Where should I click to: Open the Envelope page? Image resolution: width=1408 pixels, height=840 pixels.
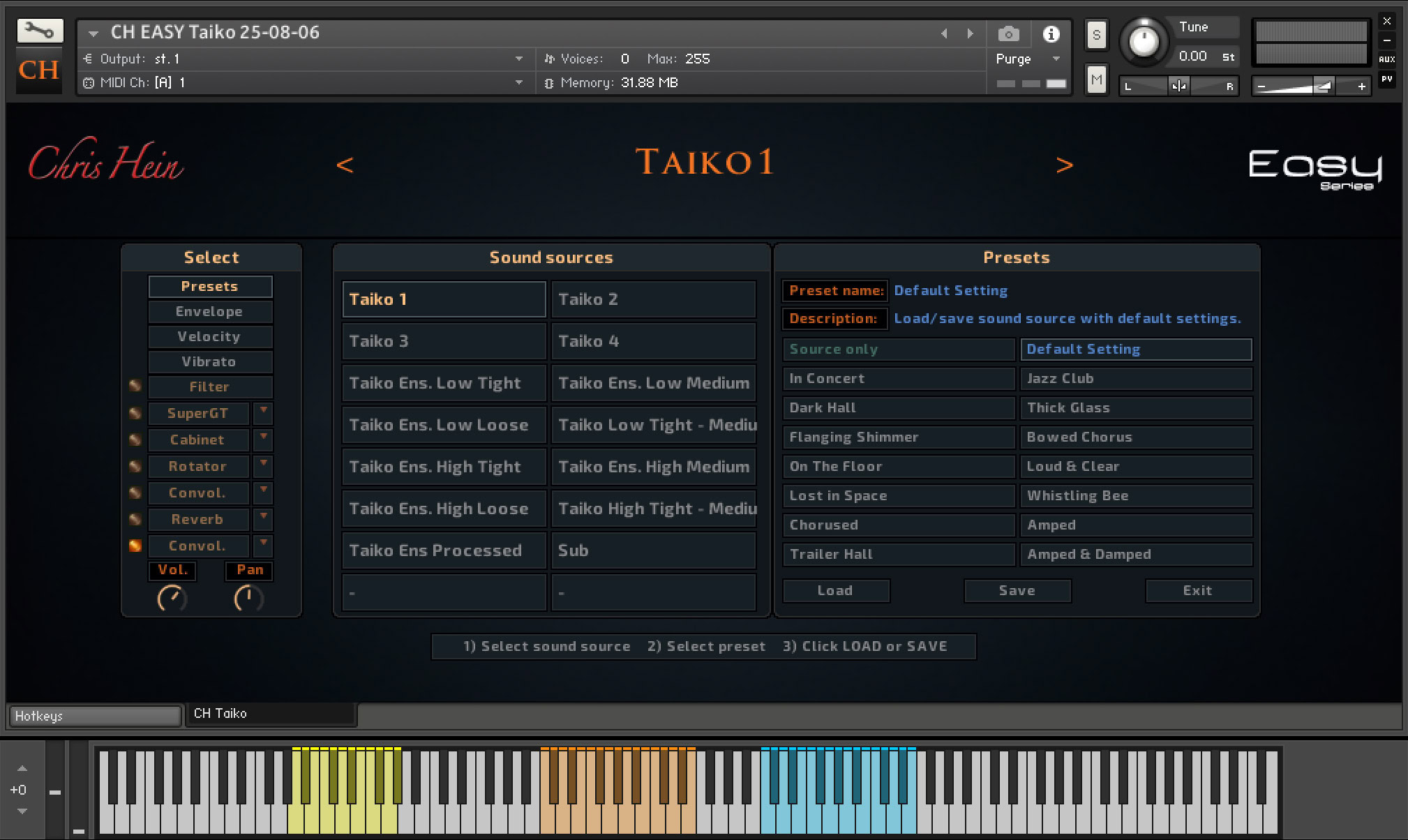tap(210, 311)
